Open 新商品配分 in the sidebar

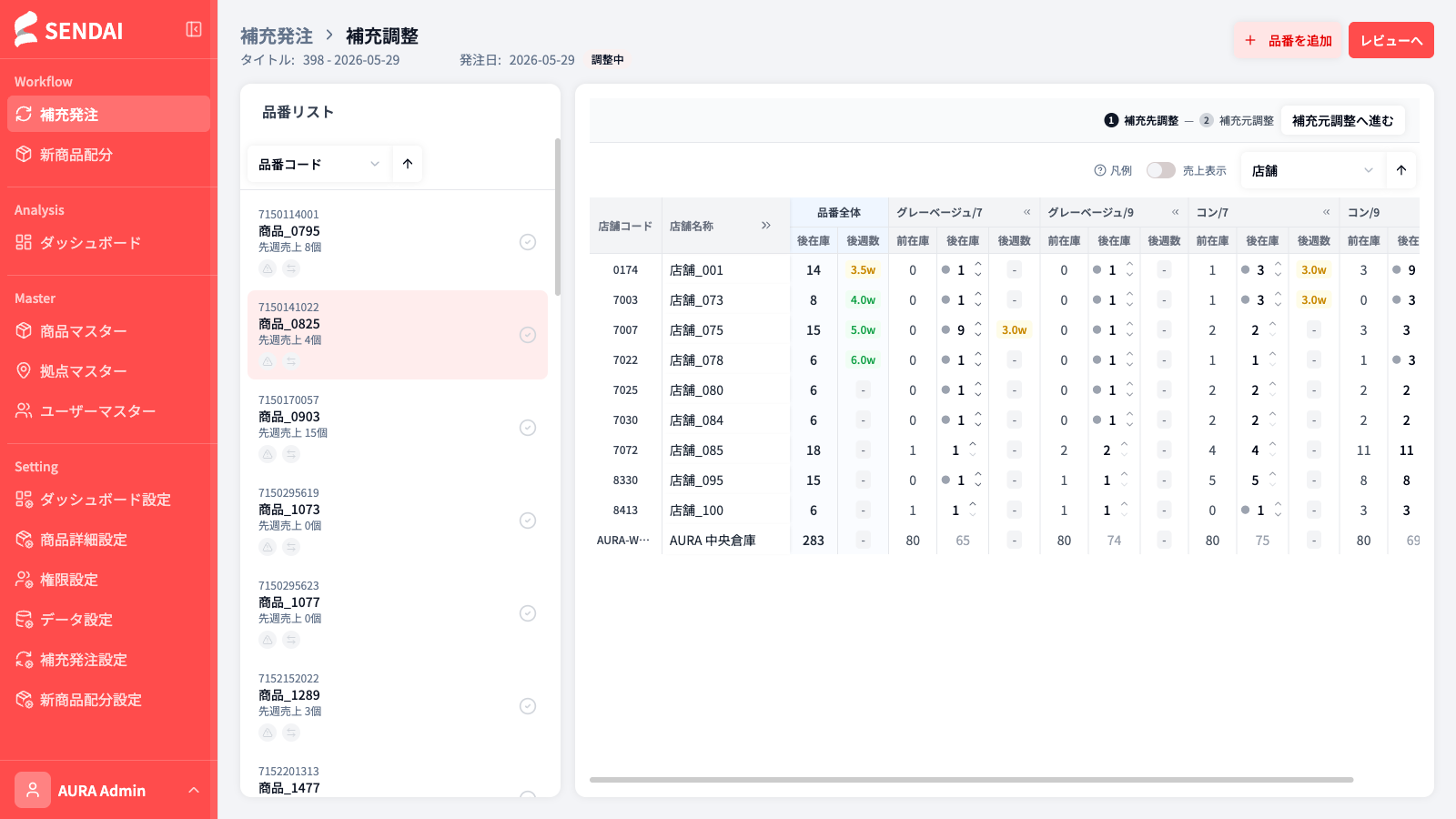[108, 154]
